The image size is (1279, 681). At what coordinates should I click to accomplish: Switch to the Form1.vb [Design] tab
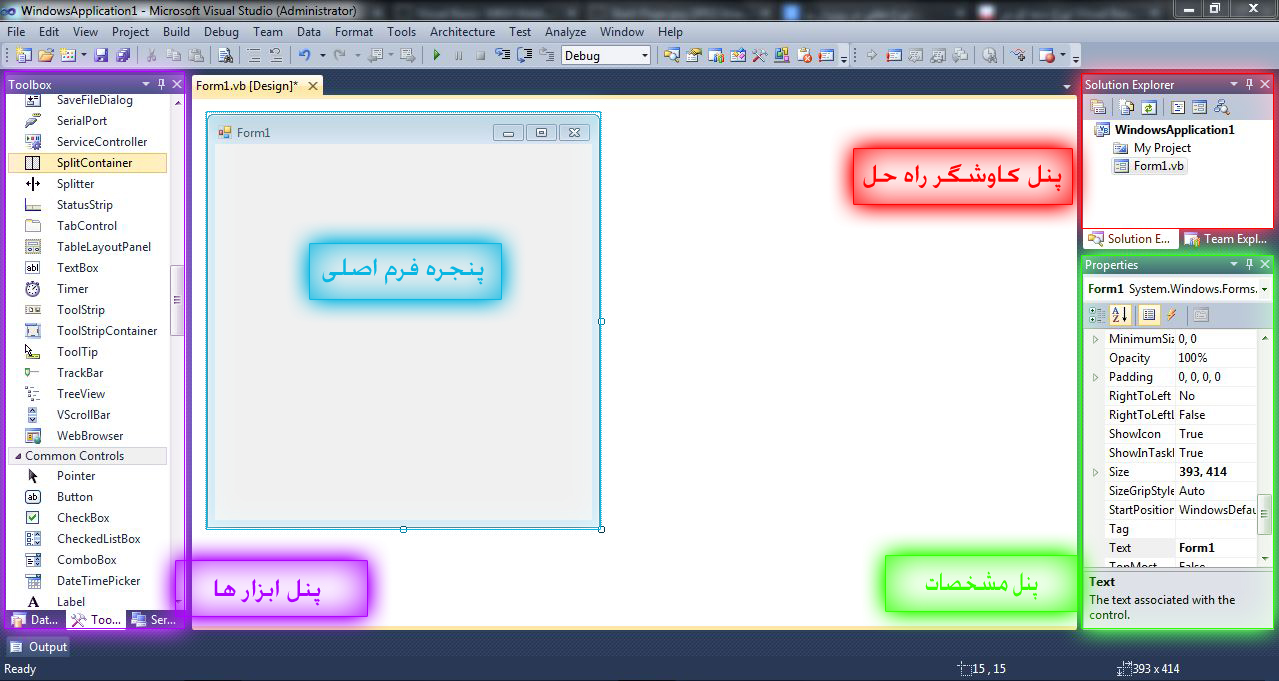coord(247,86)
